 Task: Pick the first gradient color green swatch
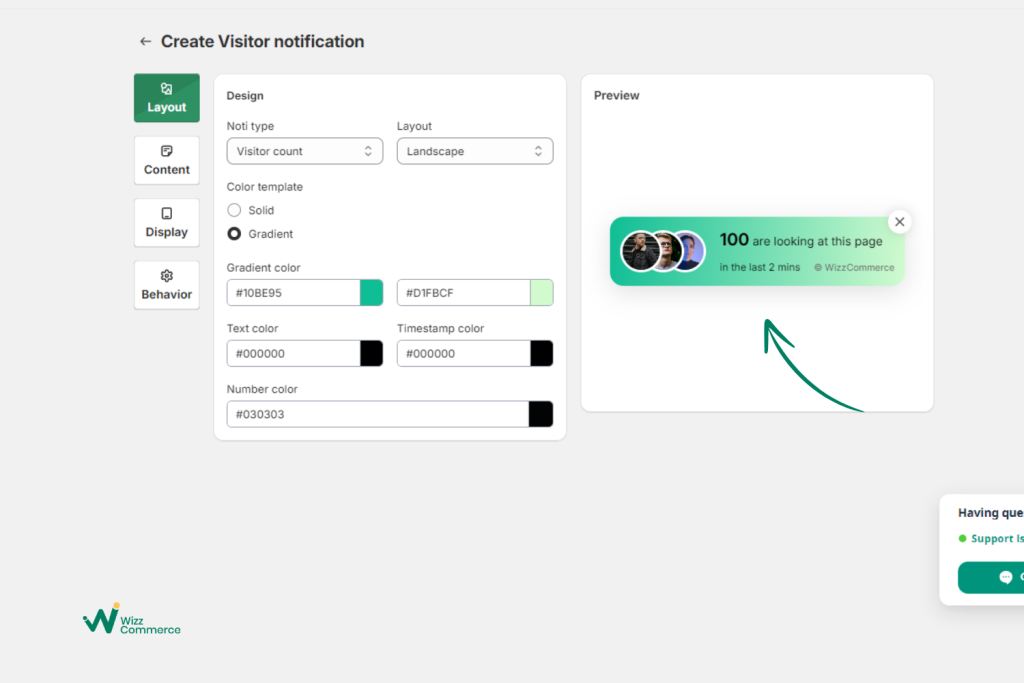click(372, 293)
